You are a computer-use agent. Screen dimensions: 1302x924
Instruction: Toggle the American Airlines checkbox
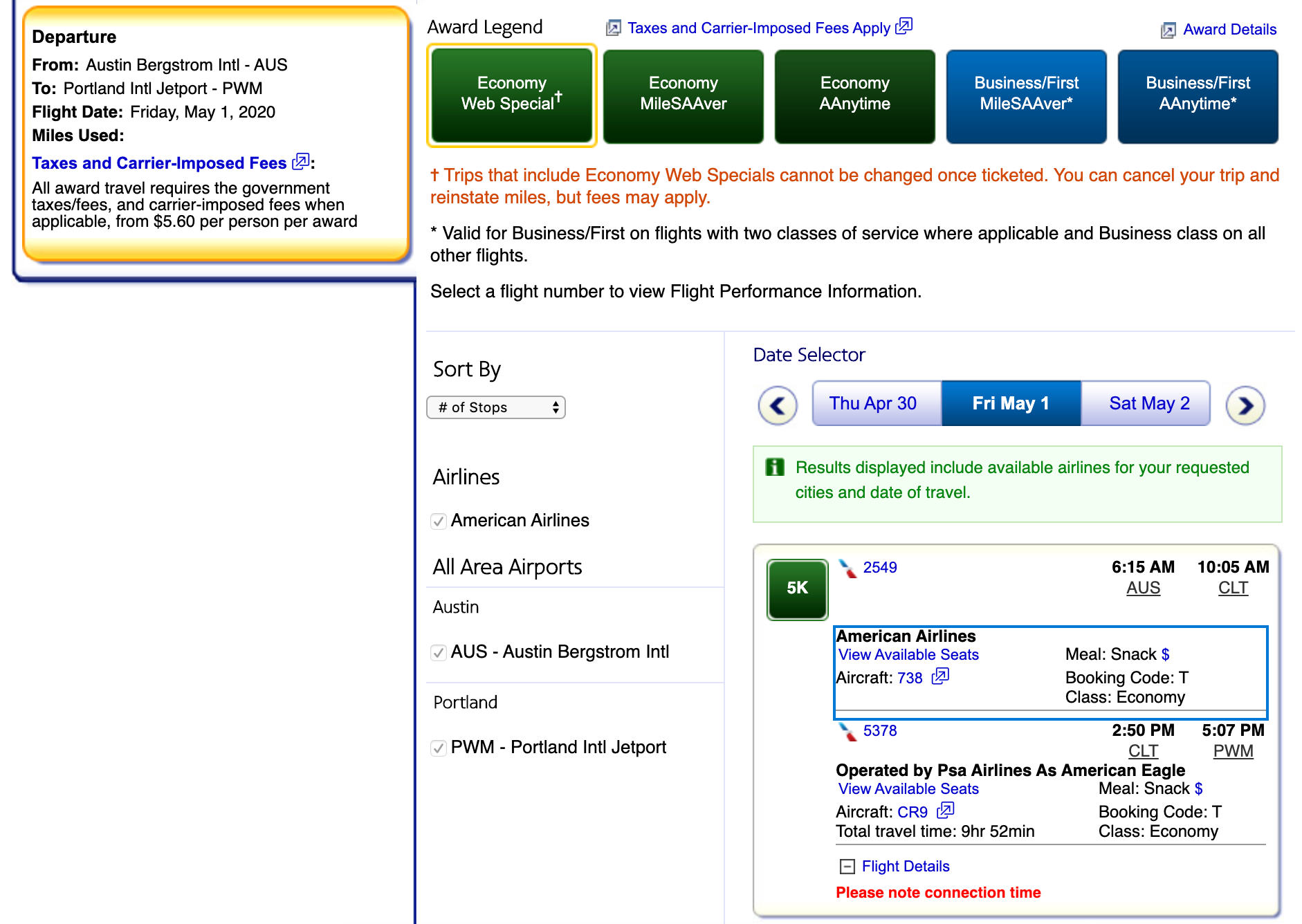pos(439,521)
